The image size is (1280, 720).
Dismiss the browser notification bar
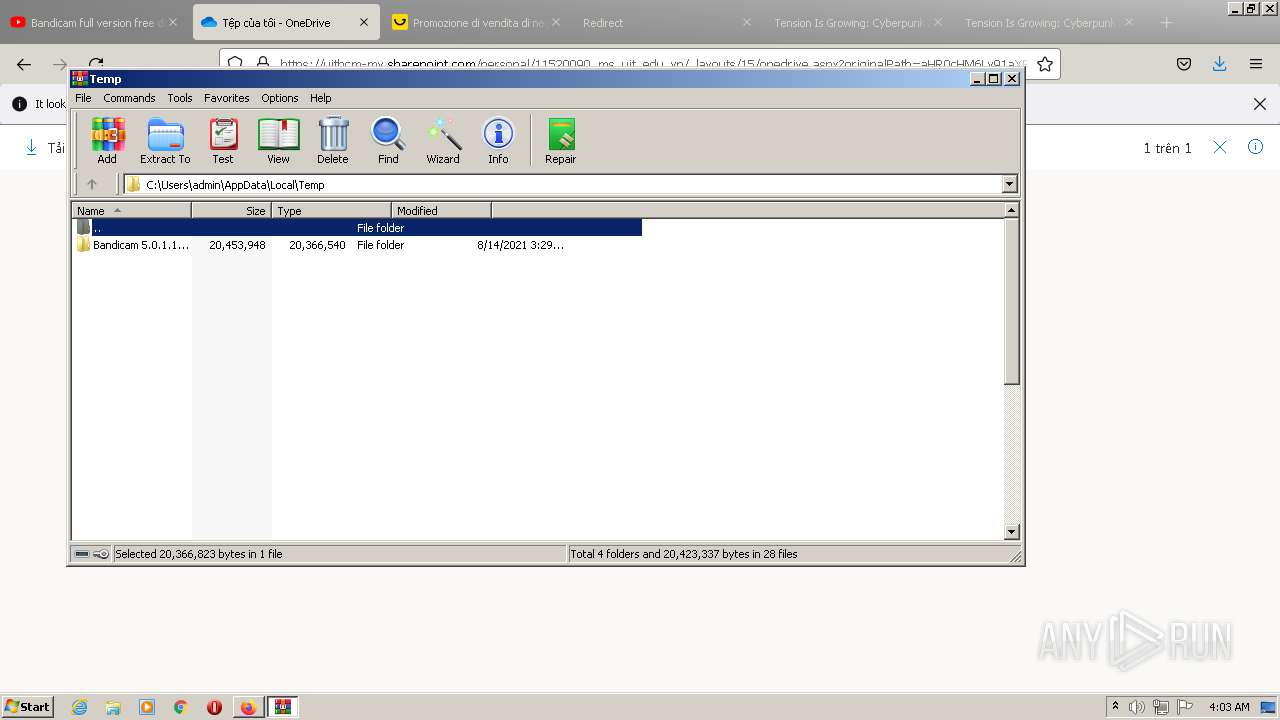1260,104
